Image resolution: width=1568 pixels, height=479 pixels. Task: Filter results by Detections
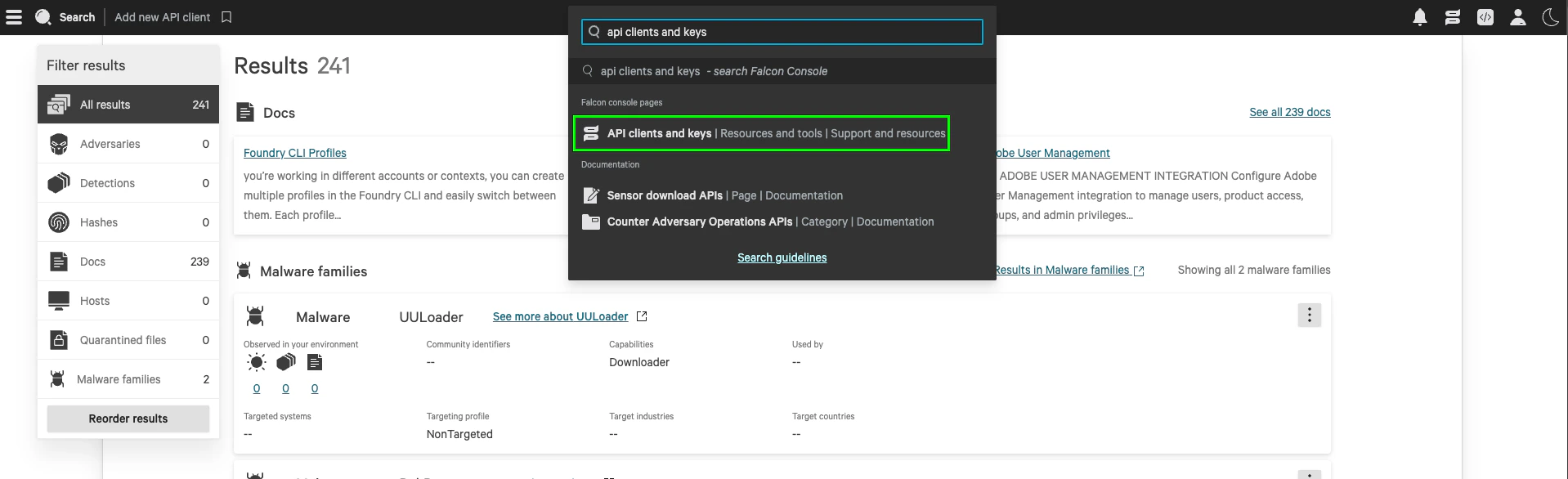tap(128, 183)
